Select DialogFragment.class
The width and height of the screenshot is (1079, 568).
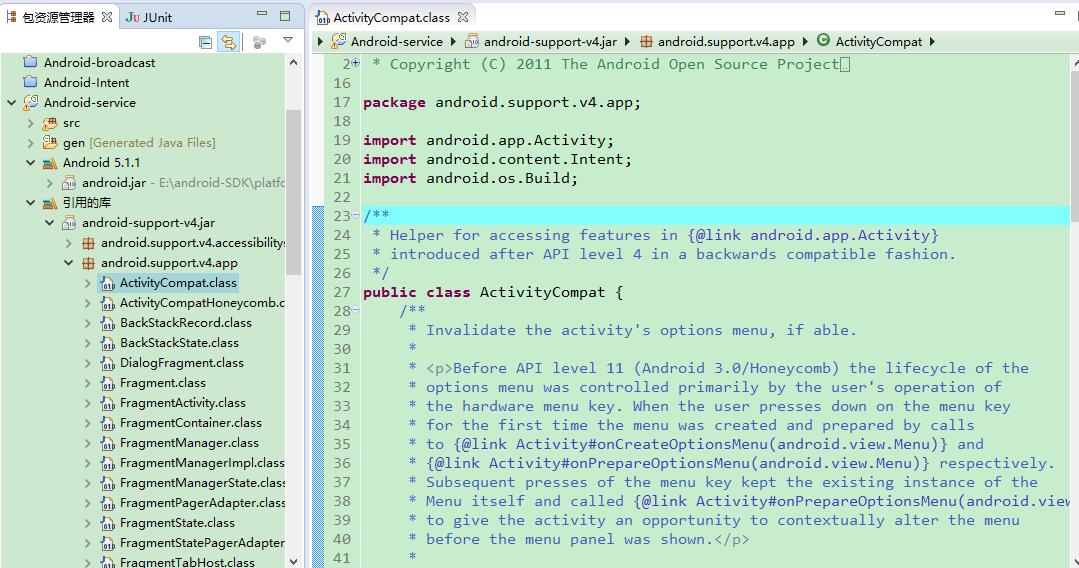(182, 363)
